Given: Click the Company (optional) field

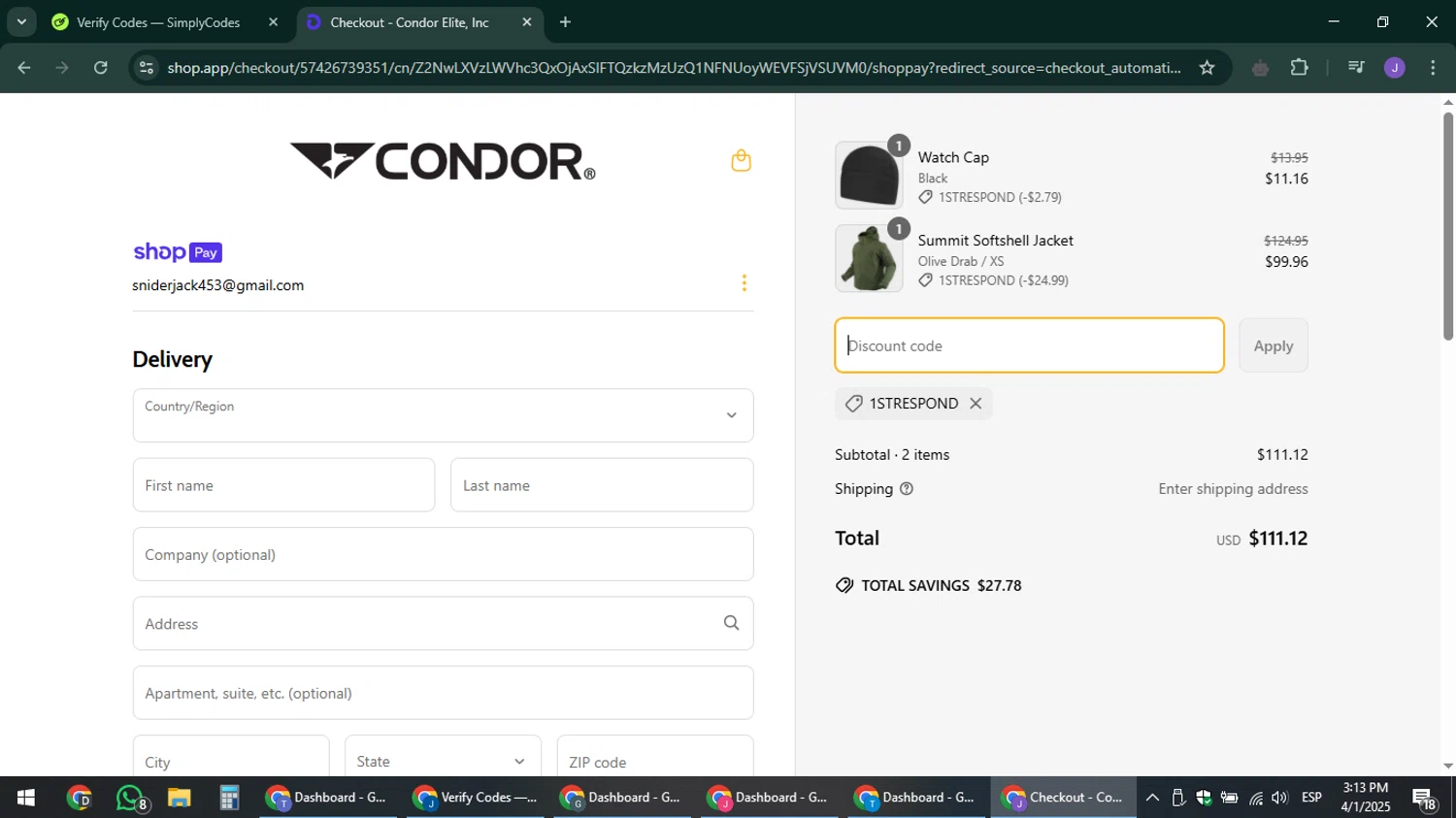Looking at the screenshot, I should 443,554.
